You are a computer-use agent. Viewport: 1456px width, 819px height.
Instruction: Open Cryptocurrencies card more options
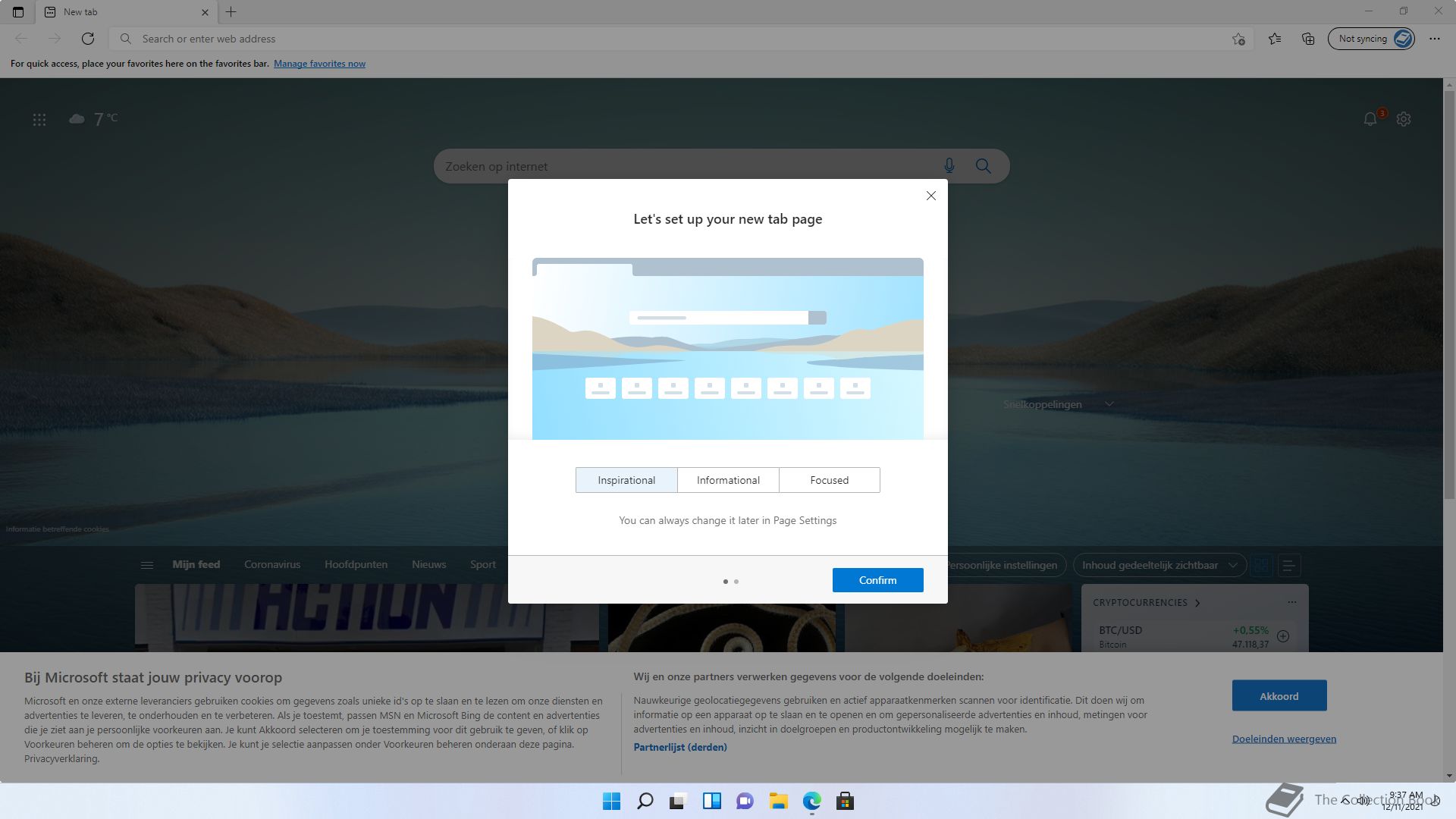(1292, 602)
